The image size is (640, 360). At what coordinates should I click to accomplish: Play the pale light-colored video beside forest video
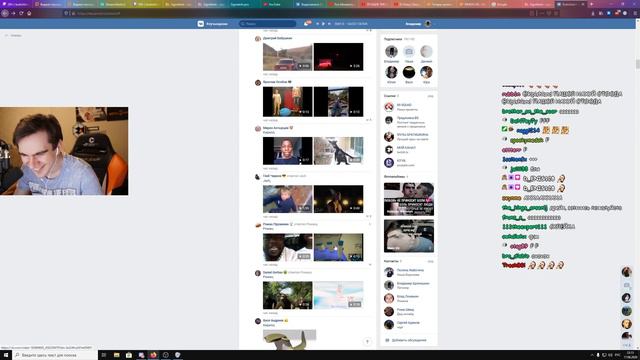[x=338, y=295]
